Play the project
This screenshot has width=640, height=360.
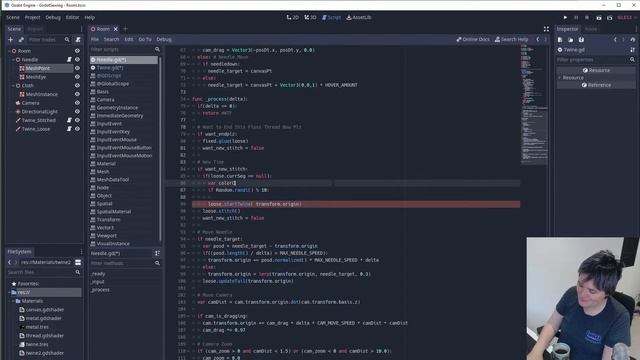[565, 18]
